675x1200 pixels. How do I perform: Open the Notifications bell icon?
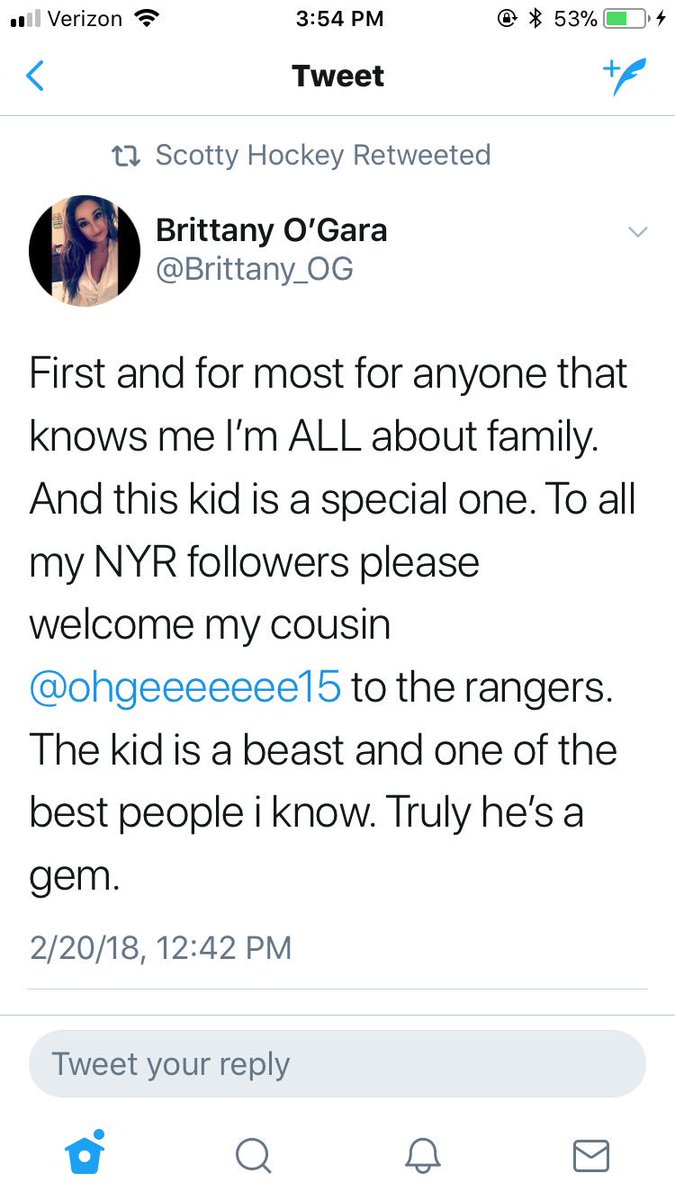tap(422, 1156)
